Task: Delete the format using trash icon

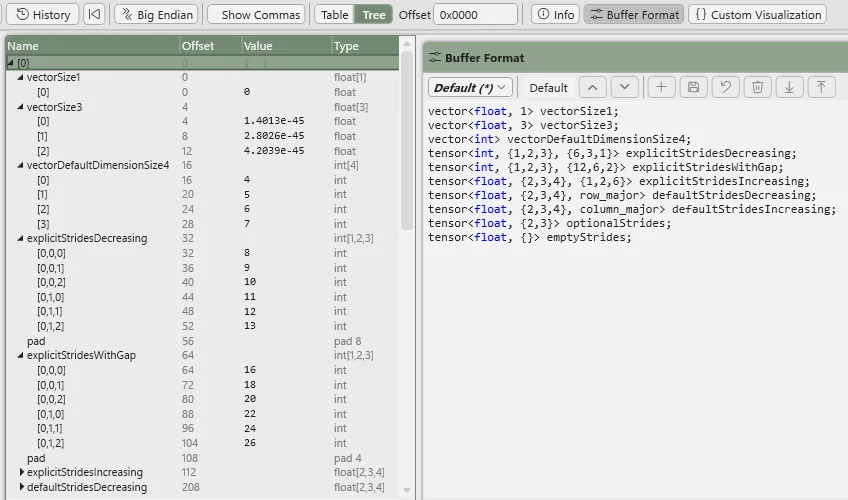Action: coord(757,87)
